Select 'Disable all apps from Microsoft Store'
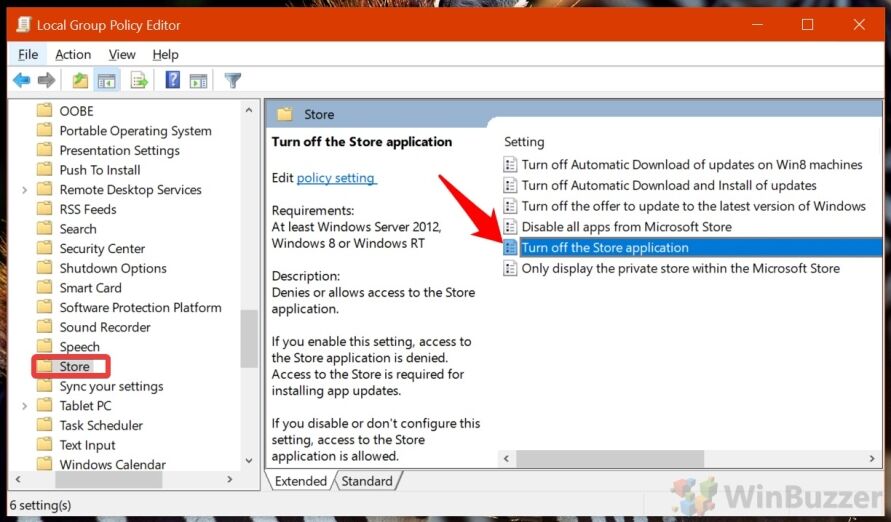 pyautogui.click(x=626, y=227)
